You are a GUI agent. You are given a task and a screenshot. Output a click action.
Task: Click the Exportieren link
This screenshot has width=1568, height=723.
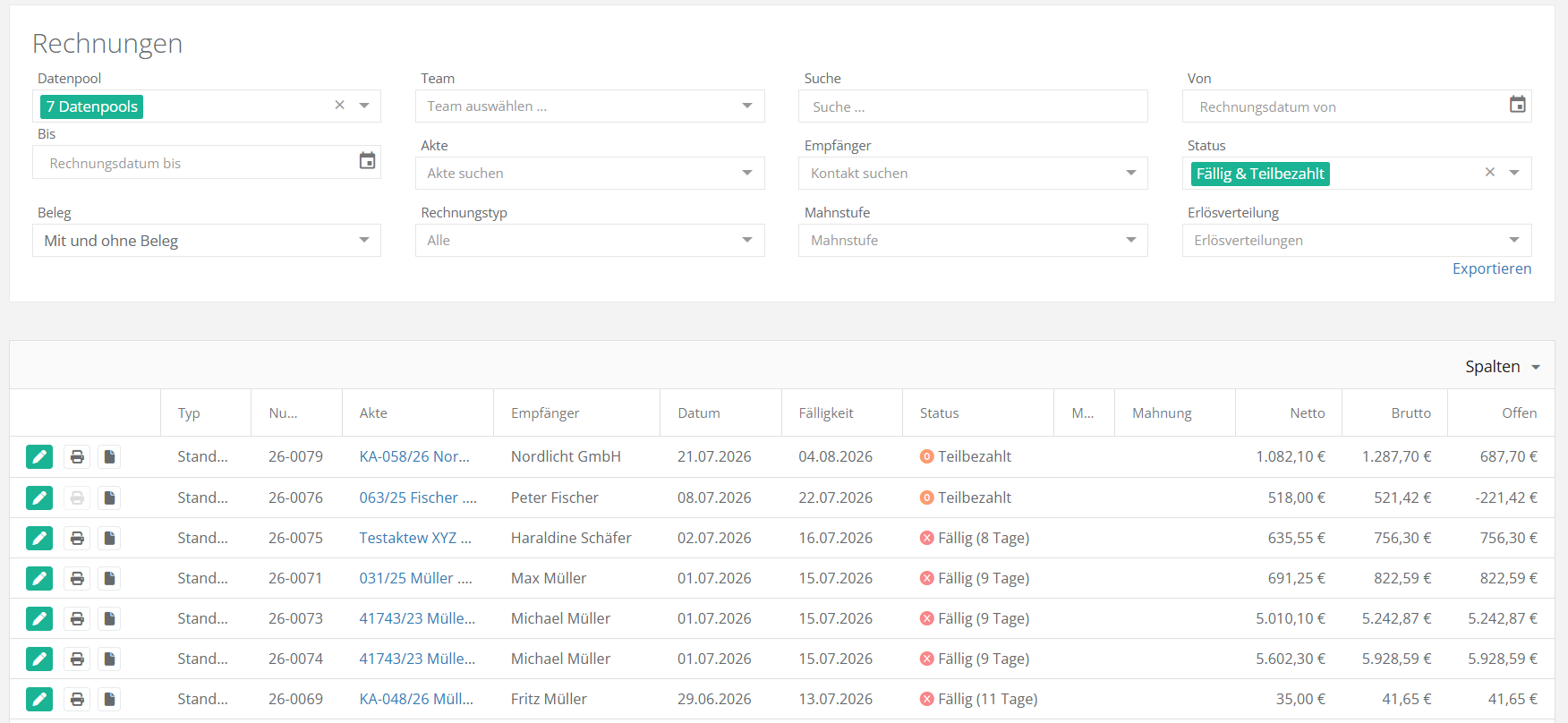(1492, 268)
